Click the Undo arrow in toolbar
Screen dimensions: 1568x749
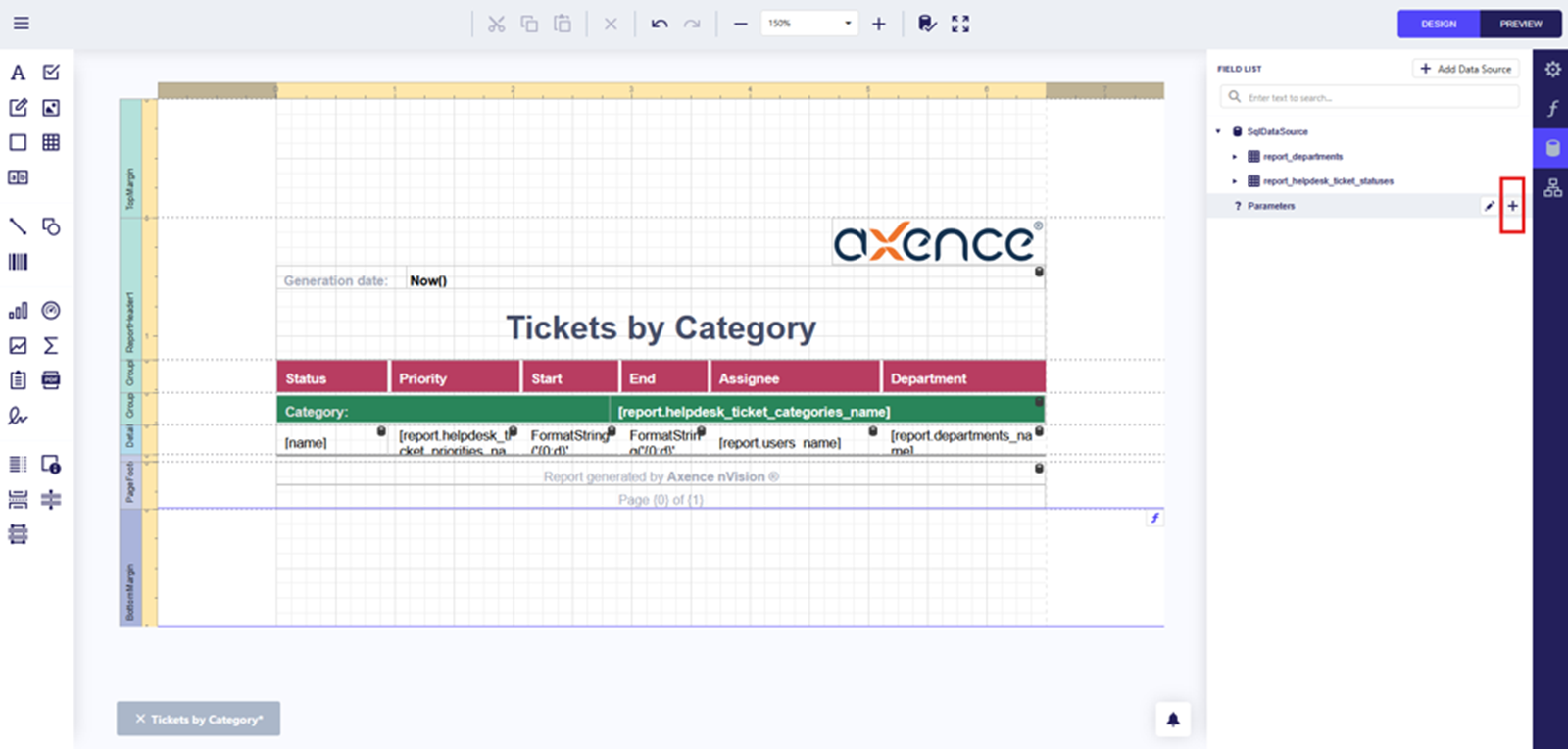[660, 24]
